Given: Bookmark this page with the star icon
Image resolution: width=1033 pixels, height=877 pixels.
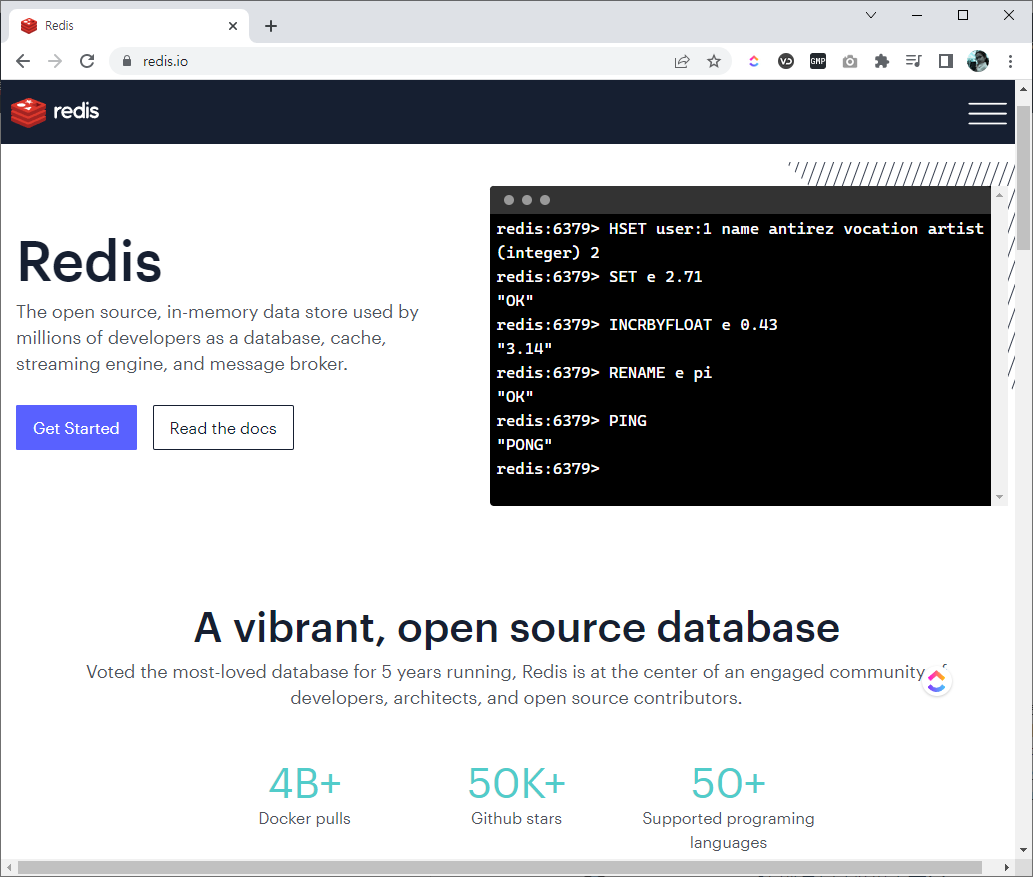Looking at the screenshot, I should 714,61.
